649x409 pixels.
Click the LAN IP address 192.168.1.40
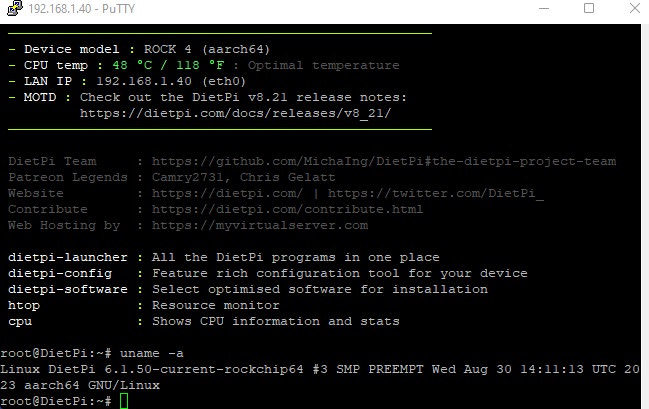pyautogui.click(x=144, y=81)
